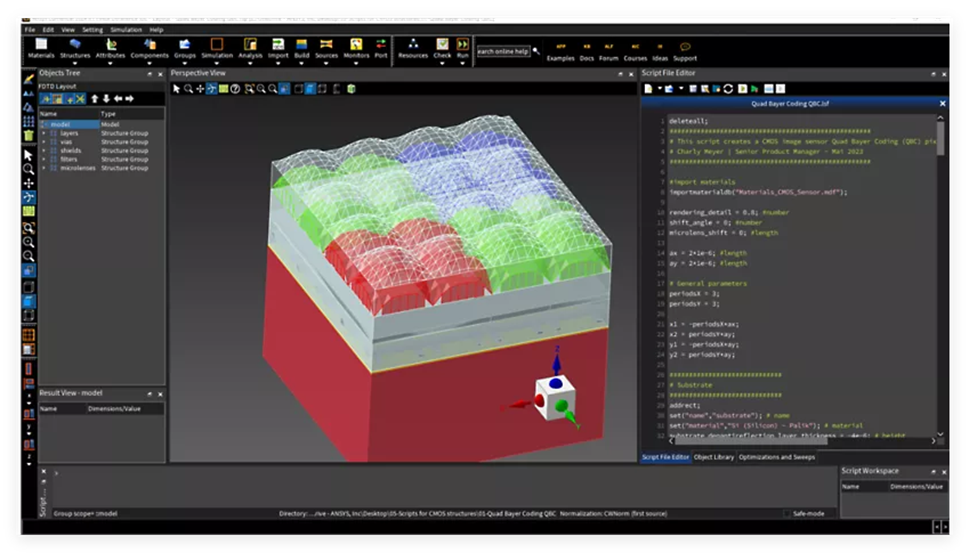Click the Structures toolbar icon
This screenshot has height=553, width=969.
(75, 44)
